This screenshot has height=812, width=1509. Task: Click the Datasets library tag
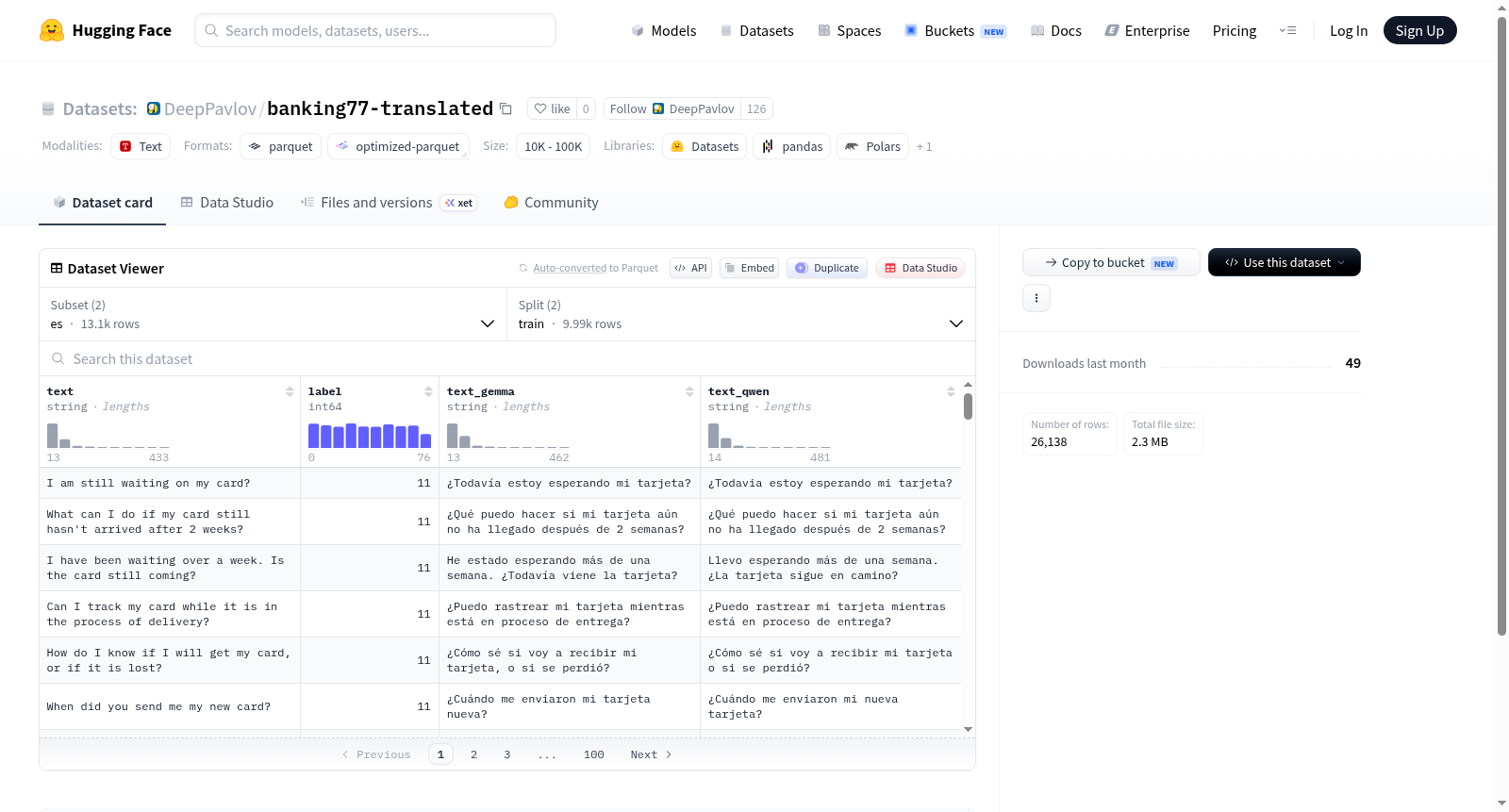[x=705, y=146]
